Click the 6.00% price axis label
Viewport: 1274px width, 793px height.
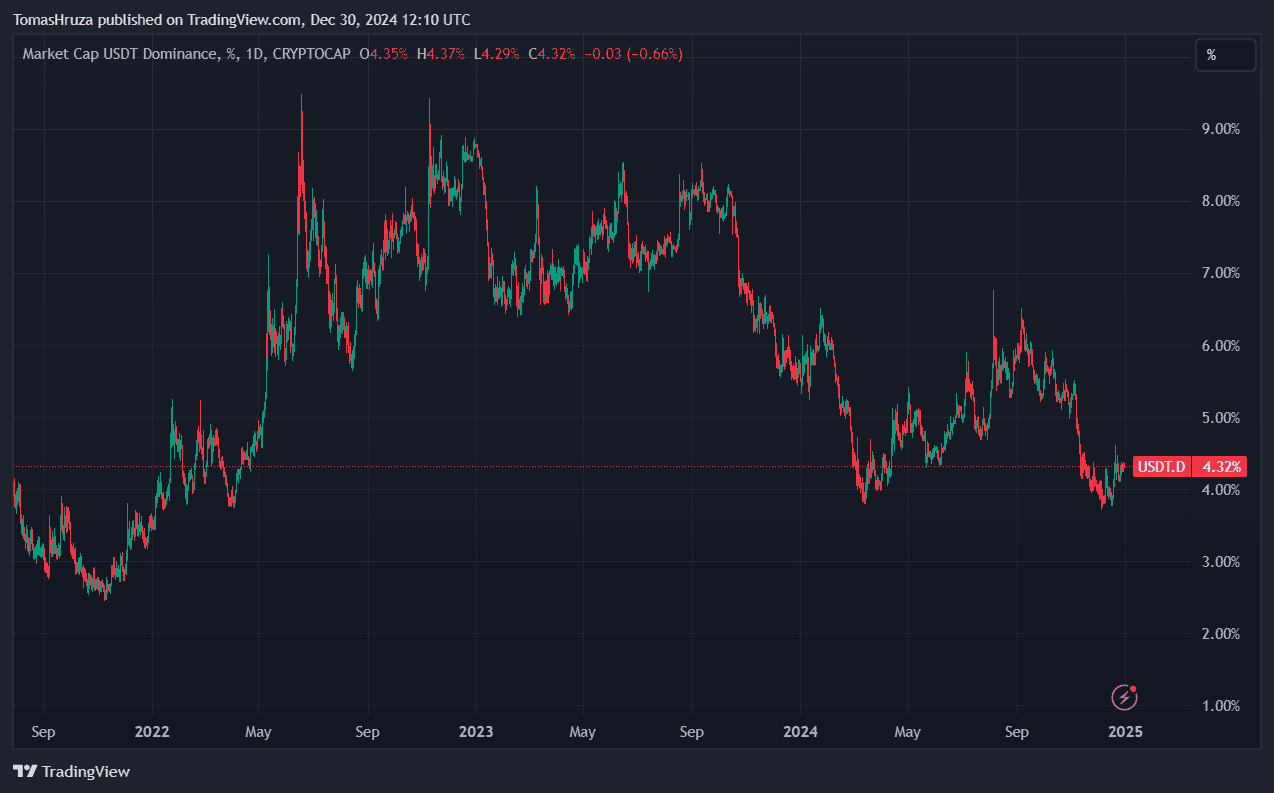(1219, 346)
